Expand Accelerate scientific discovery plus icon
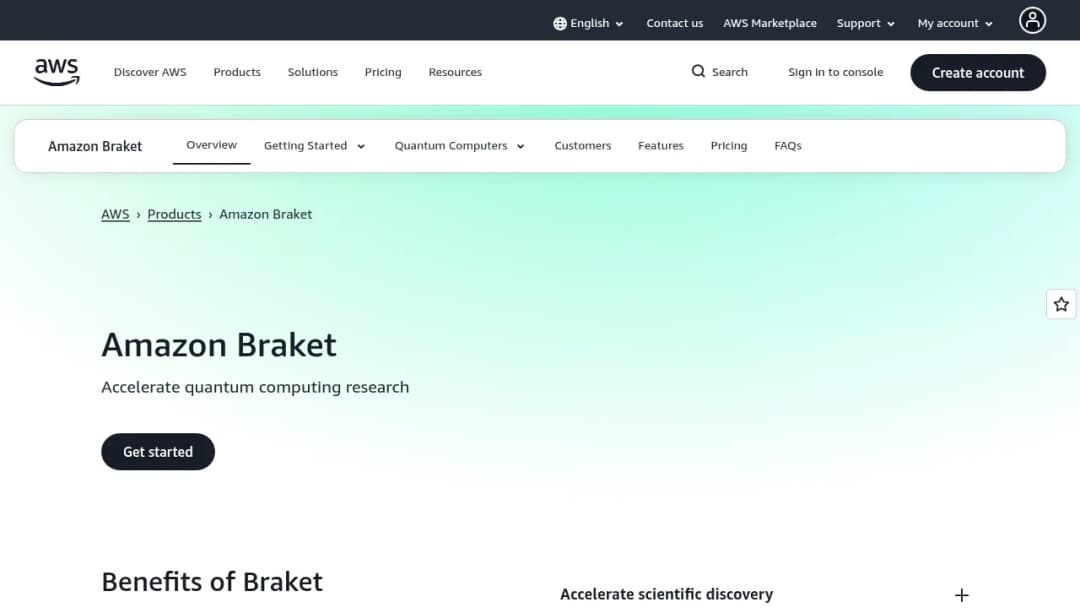1080x608 pixels. pos(962,595)
